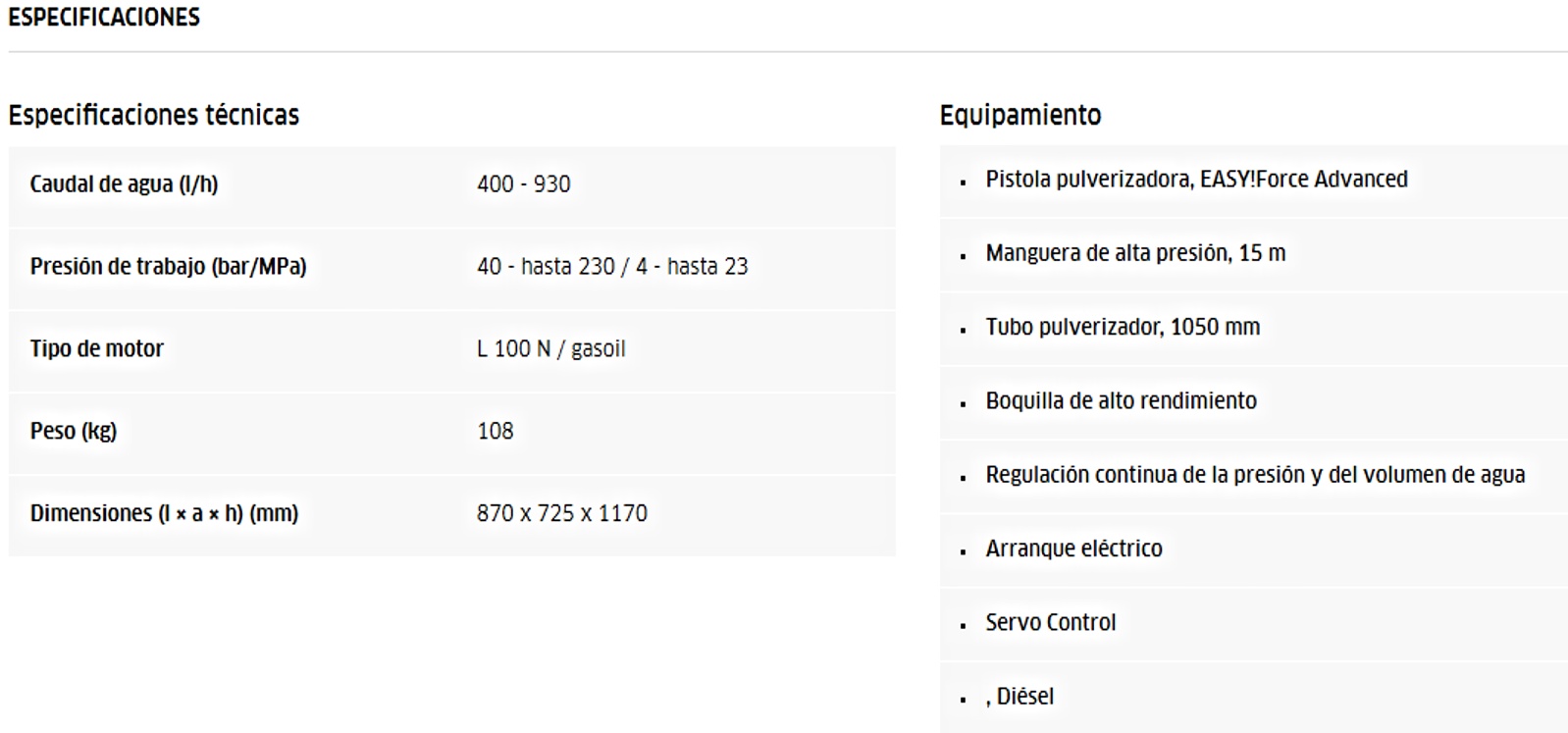Click the ESPECIFICACIONES section heading
Screen dimensions: 1568x733
click(x=104, y=18)
